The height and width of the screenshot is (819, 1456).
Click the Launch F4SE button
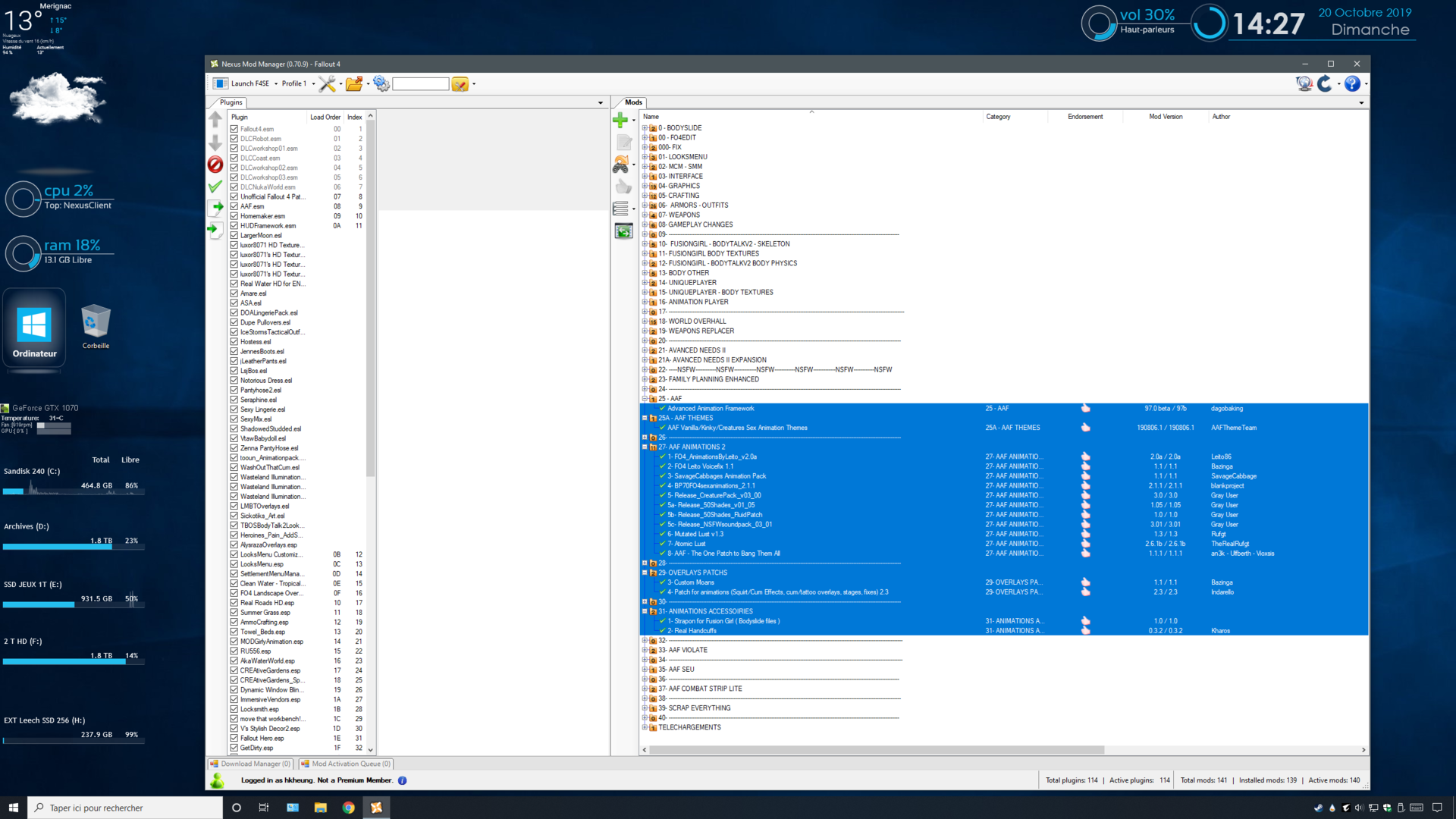tap(243, 84)
